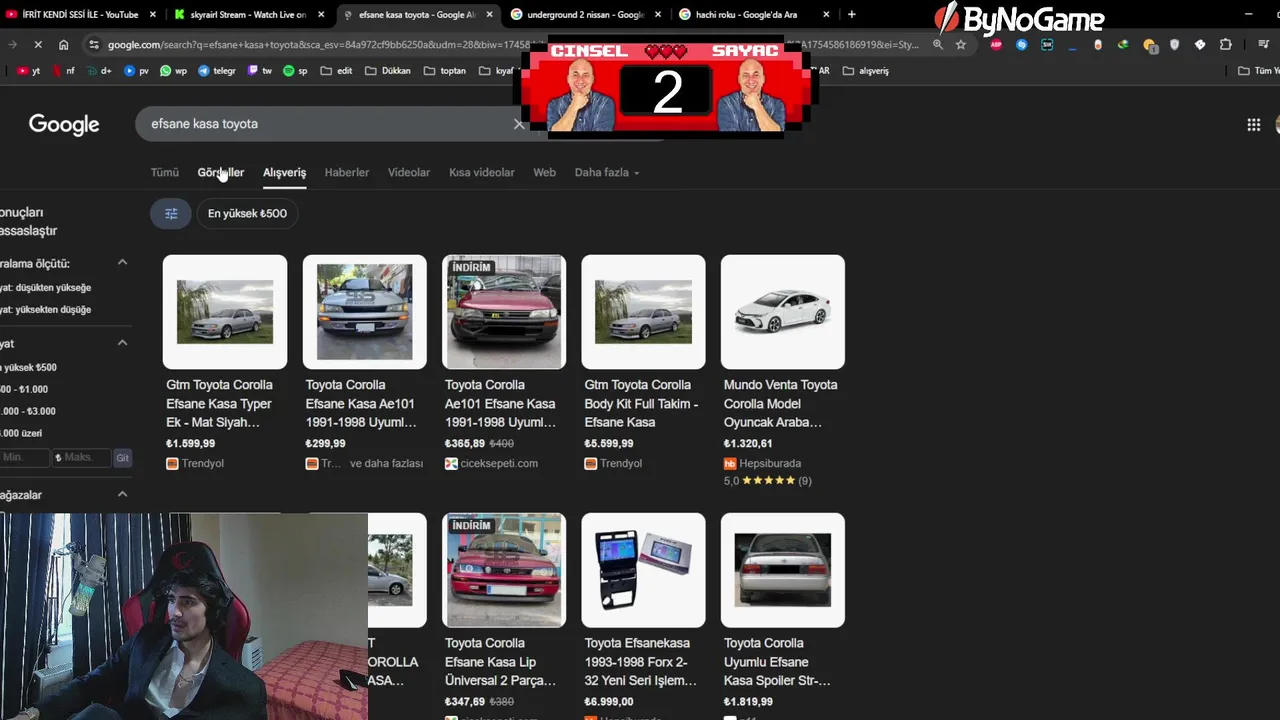Image resolution: width=1280 pixels, height=720 pixels.
Task: Open the 'tw' Twitch bookmark
Action: [259, 71]
